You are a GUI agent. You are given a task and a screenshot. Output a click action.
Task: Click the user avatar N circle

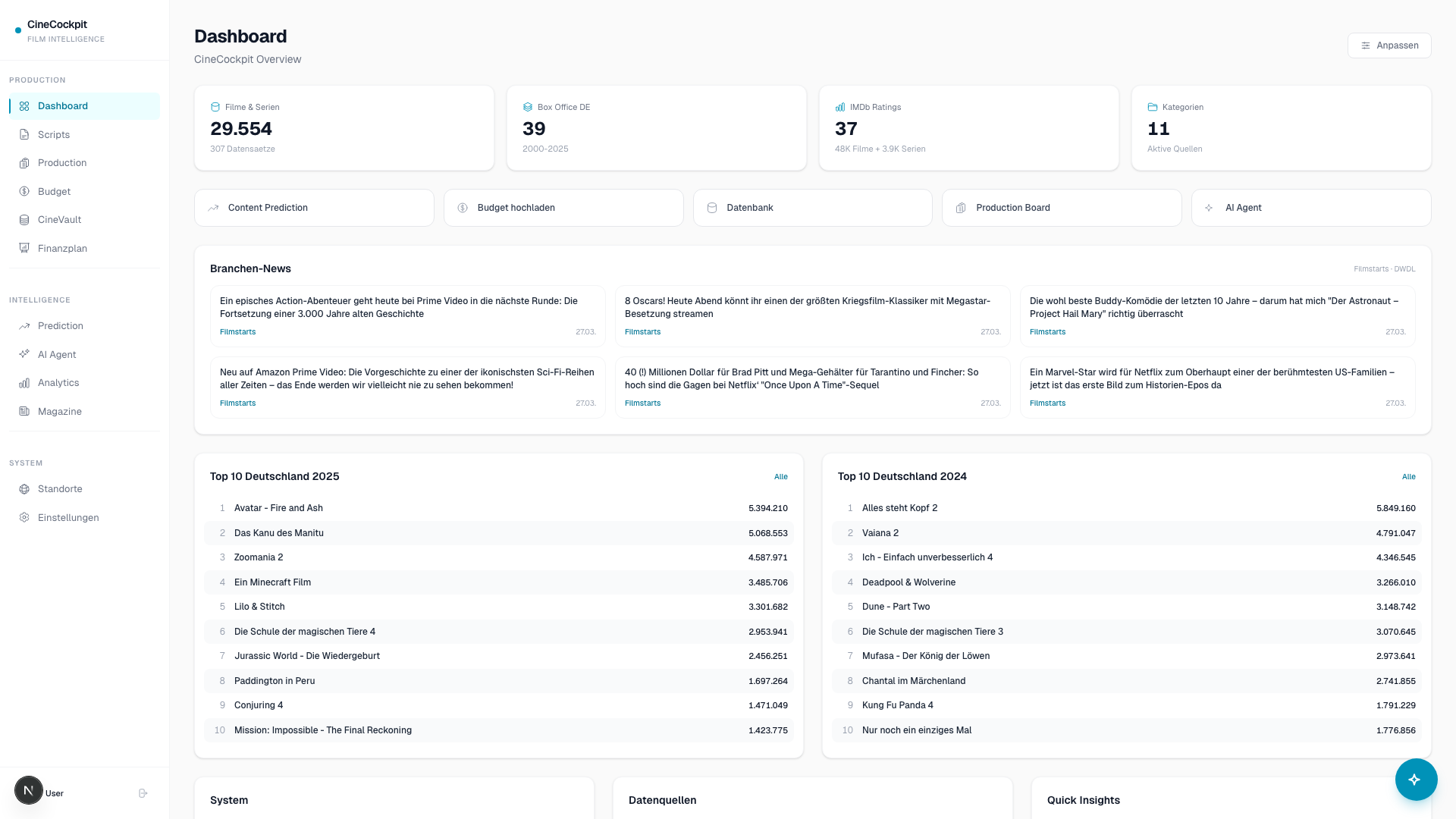click(x=29, y=790)
